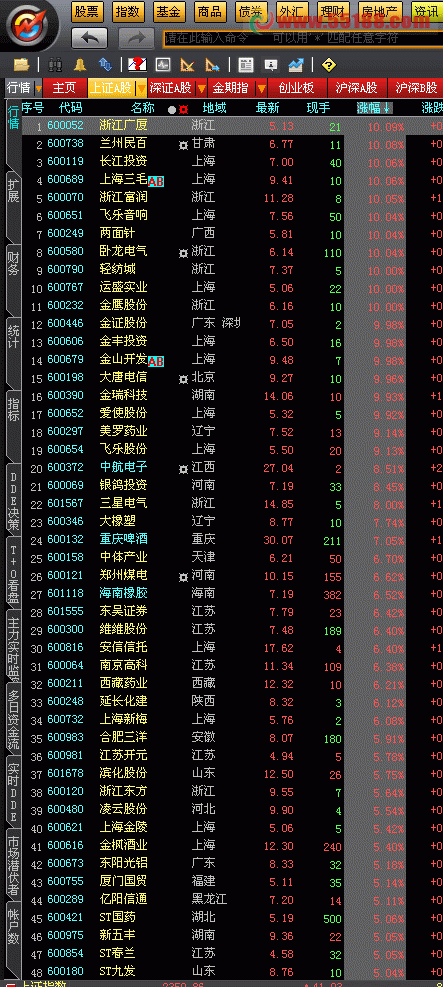443x987 pixels.
Task: Click the yellow help question mark icon
Action: pyautogui.click(x=328, y=64)
